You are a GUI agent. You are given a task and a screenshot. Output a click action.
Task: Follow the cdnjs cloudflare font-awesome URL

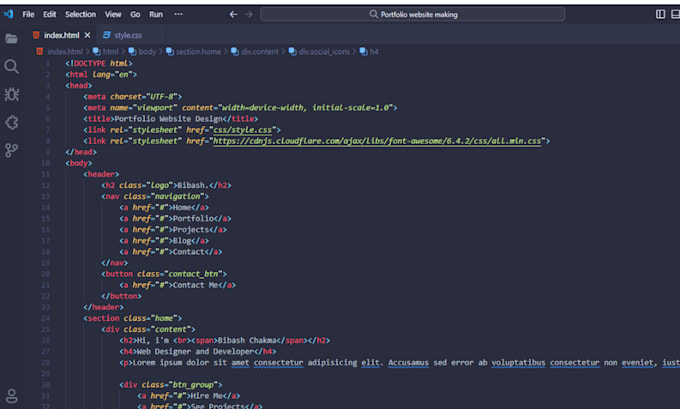point(377,141)
